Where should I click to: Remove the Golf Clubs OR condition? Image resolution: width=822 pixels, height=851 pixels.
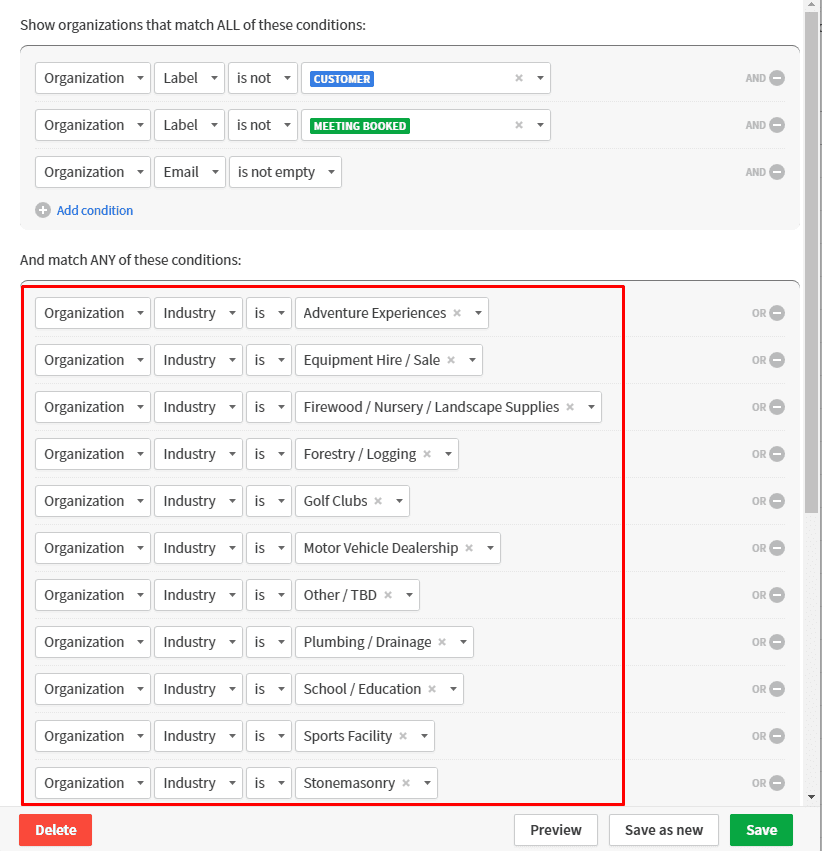pyautogui.click(x=777, y=501)
